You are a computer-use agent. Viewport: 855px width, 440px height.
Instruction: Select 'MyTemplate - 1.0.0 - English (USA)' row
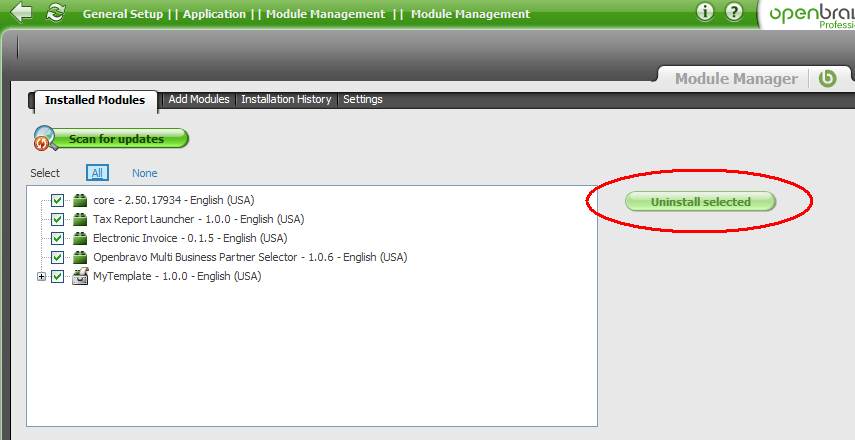coord(177,276)
